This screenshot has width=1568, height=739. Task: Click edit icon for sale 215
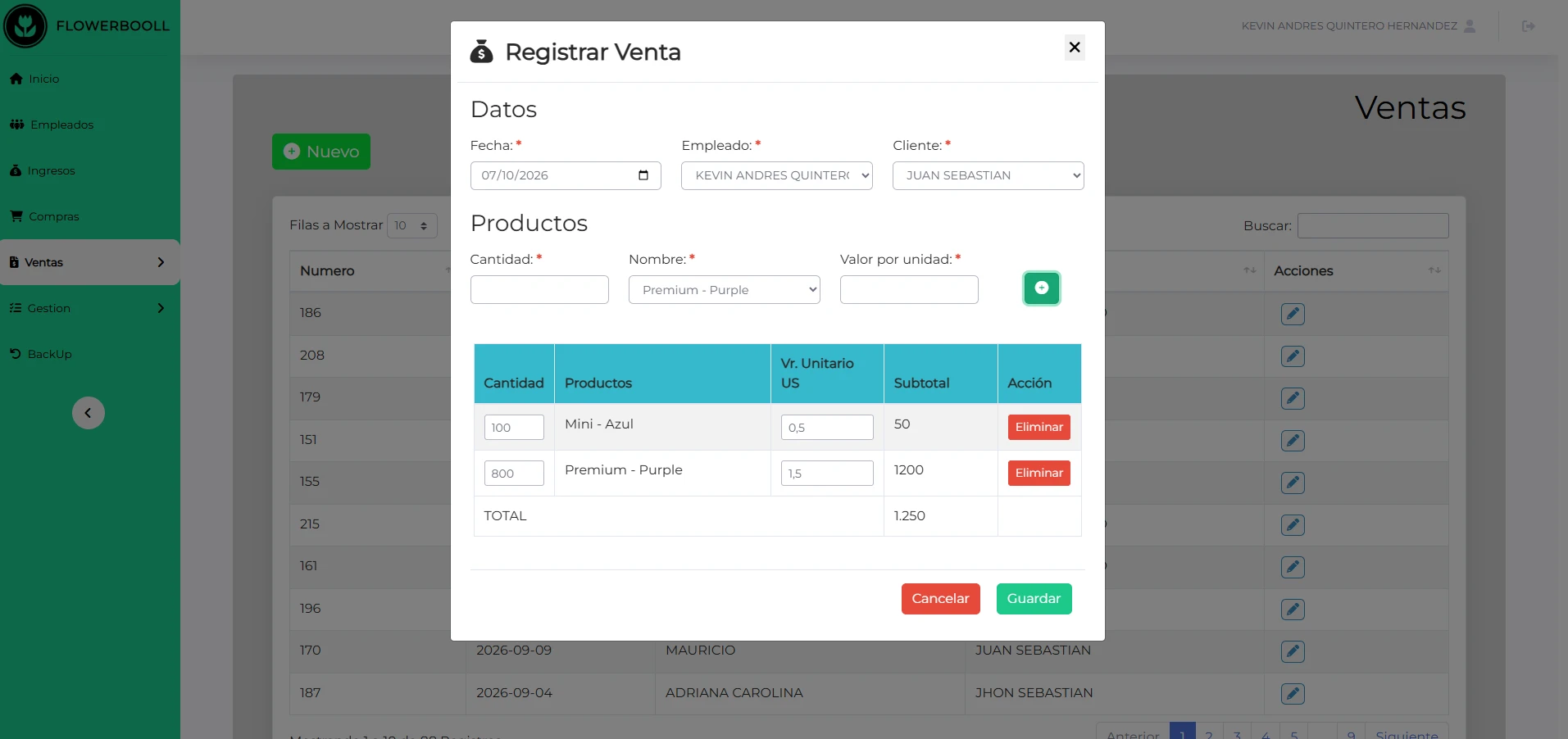pos(1293,525)
